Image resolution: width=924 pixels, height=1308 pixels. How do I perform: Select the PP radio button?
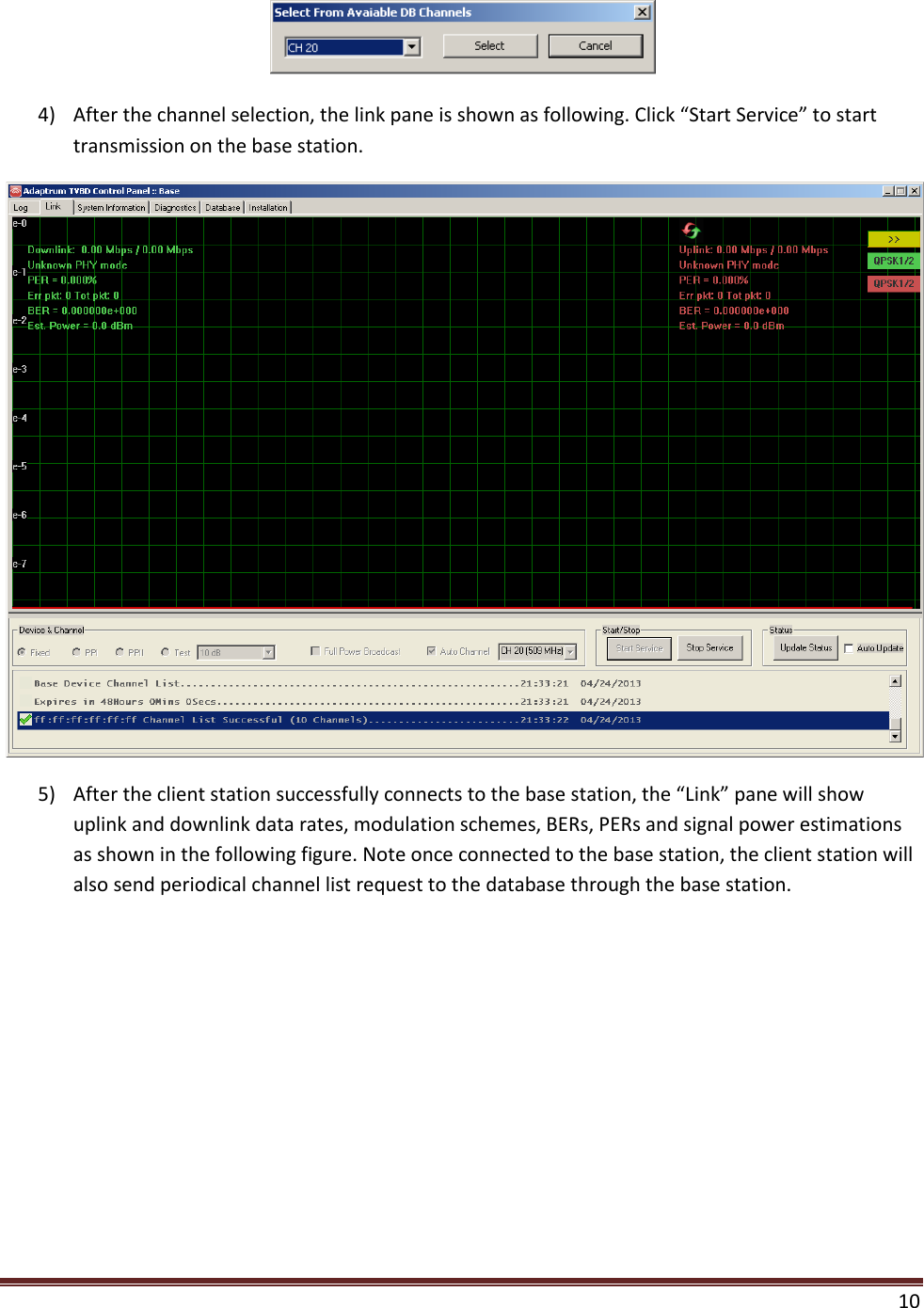(76, 652)
